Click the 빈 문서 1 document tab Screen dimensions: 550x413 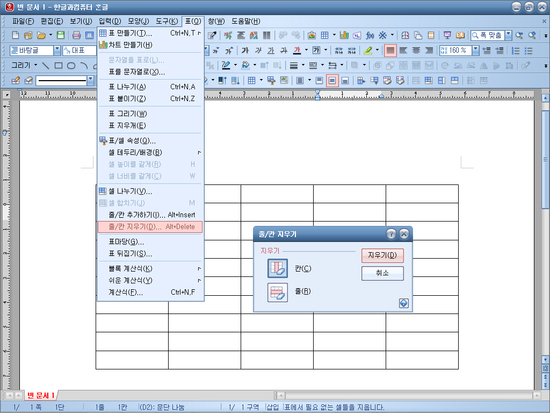(x=41, y=395)
